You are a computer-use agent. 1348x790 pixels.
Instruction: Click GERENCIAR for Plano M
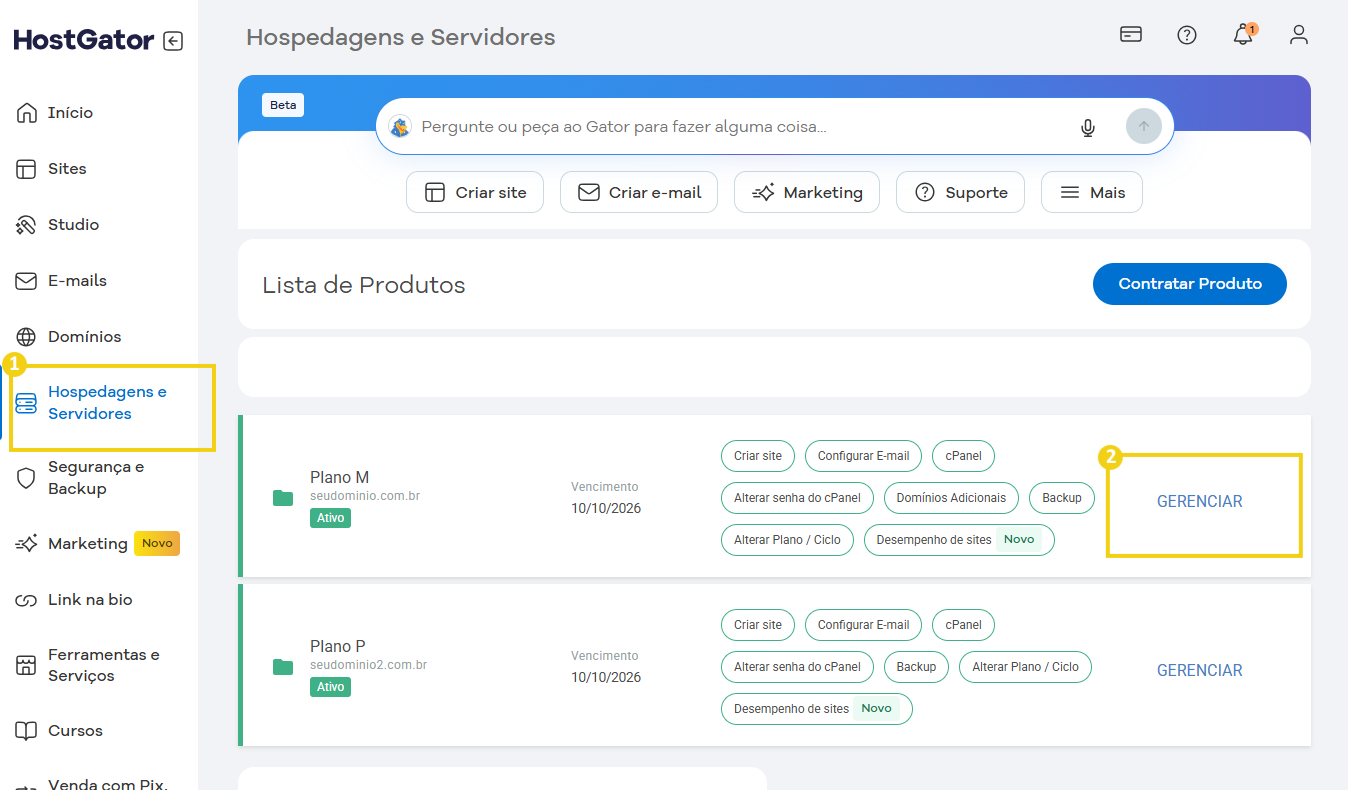(x=1199, y=502)
